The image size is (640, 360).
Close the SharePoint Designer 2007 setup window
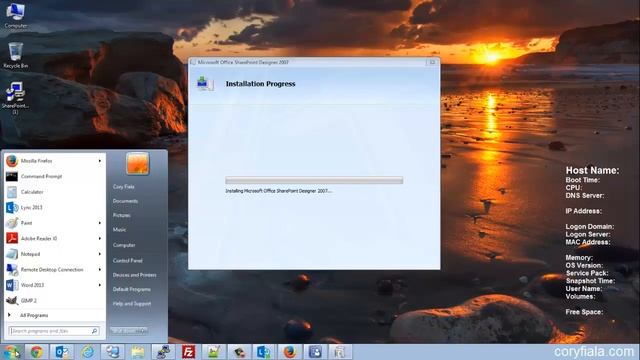coord(432,62)
